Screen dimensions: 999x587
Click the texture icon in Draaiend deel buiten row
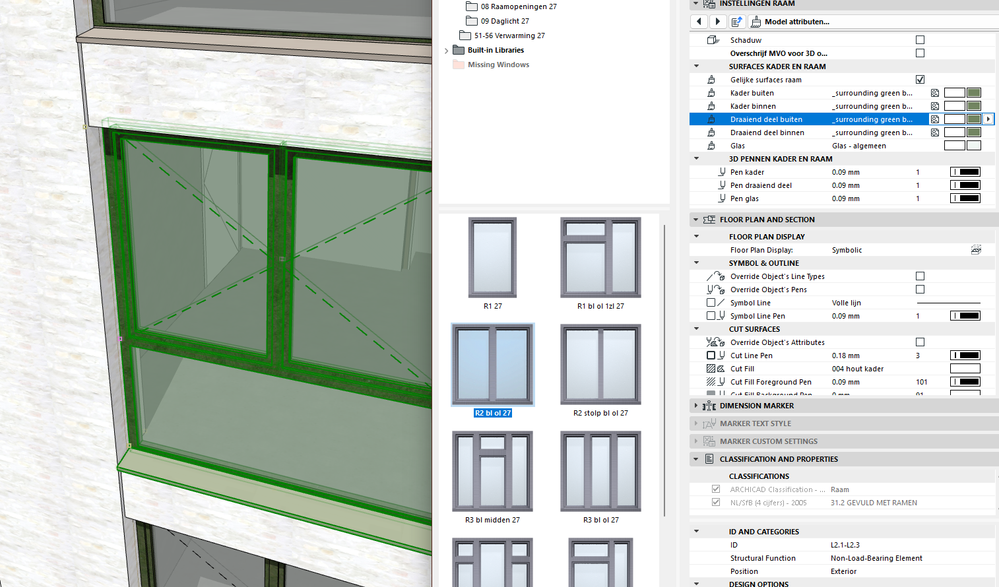(x=935, y=119)
